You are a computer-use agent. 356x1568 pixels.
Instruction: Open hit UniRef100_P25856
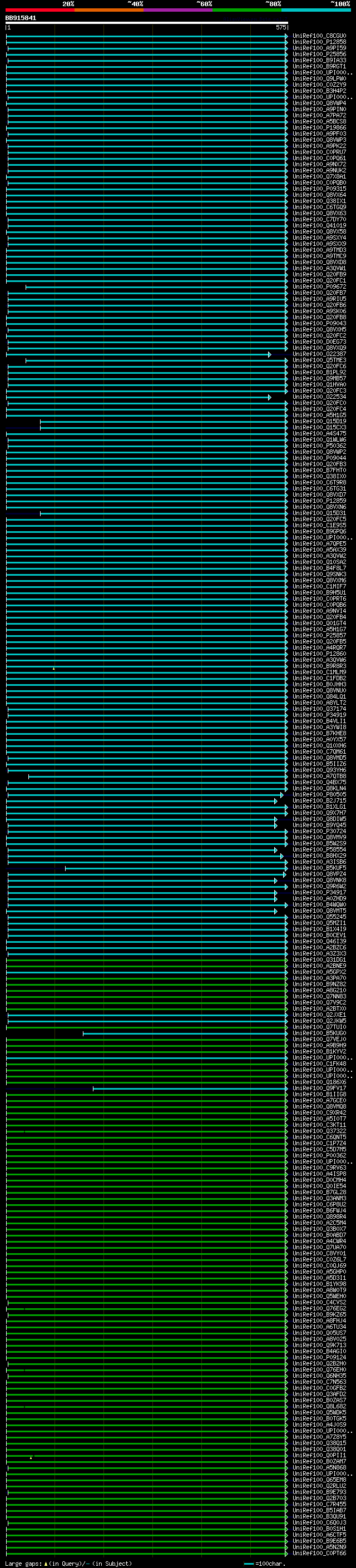319,54
